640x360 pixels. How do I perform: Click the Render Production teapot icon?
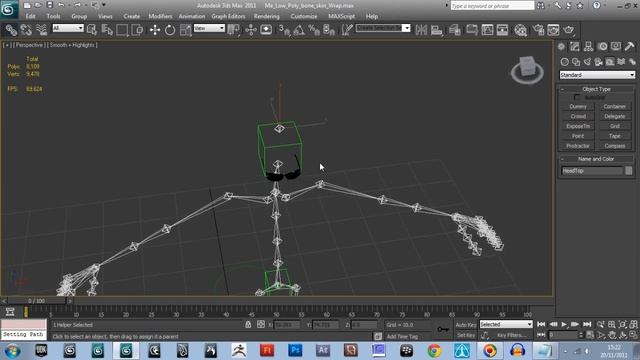click(569, 30)
